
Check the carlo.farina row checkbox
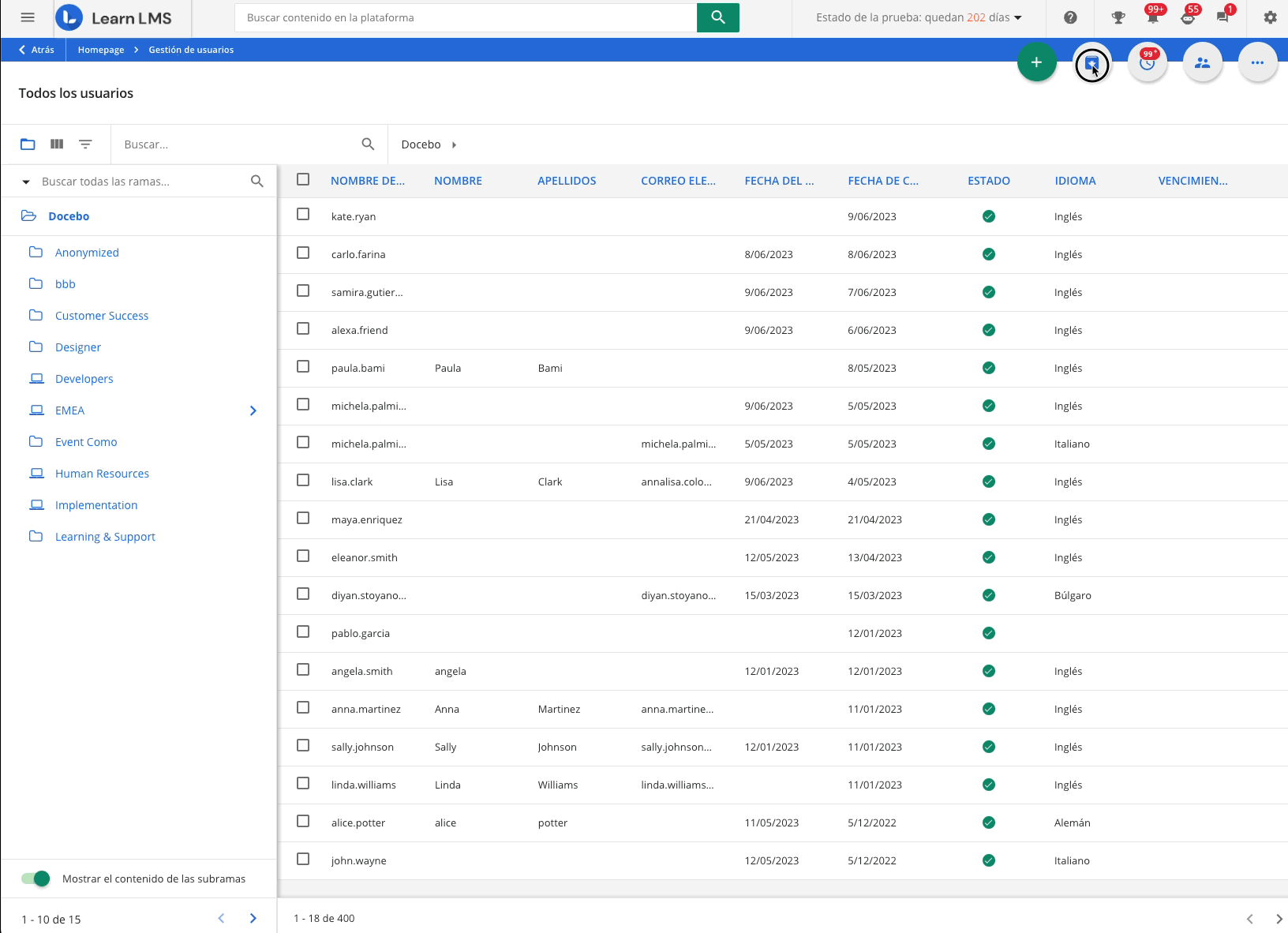303,253
